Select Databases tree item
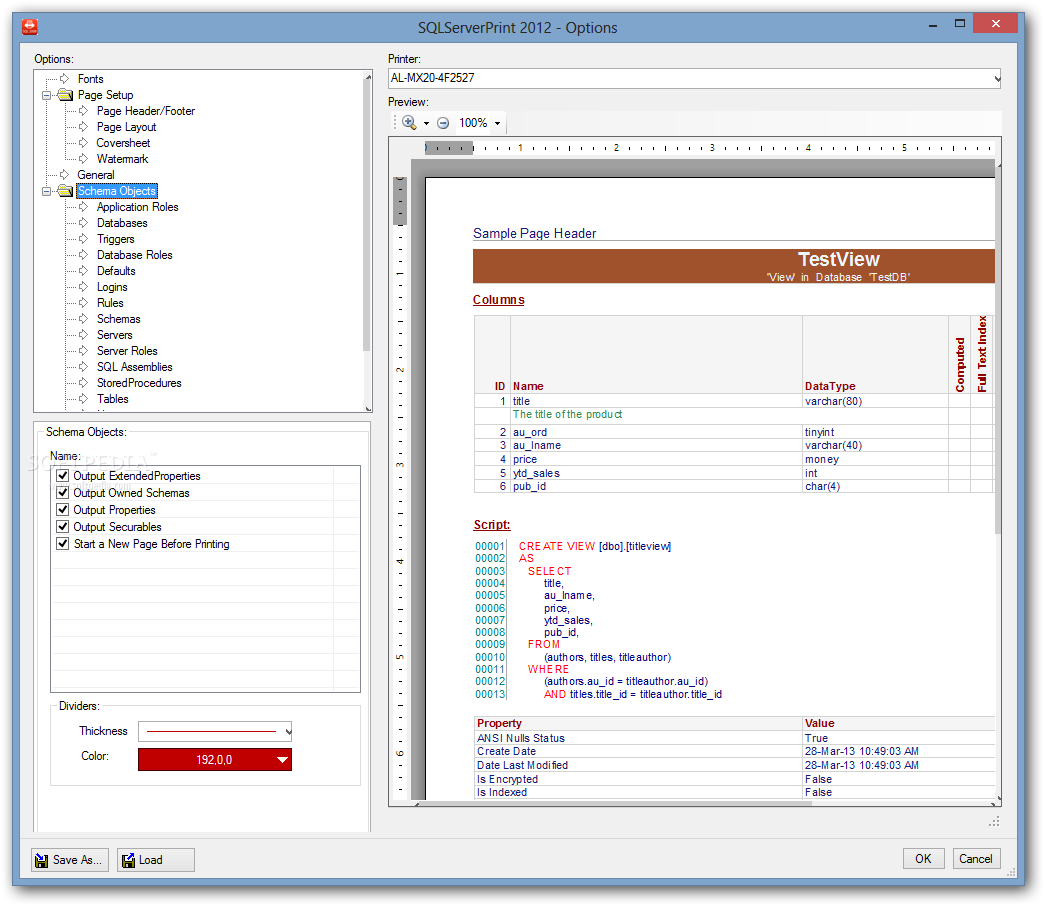1045x906 pixels. click(x=123, y=223)
